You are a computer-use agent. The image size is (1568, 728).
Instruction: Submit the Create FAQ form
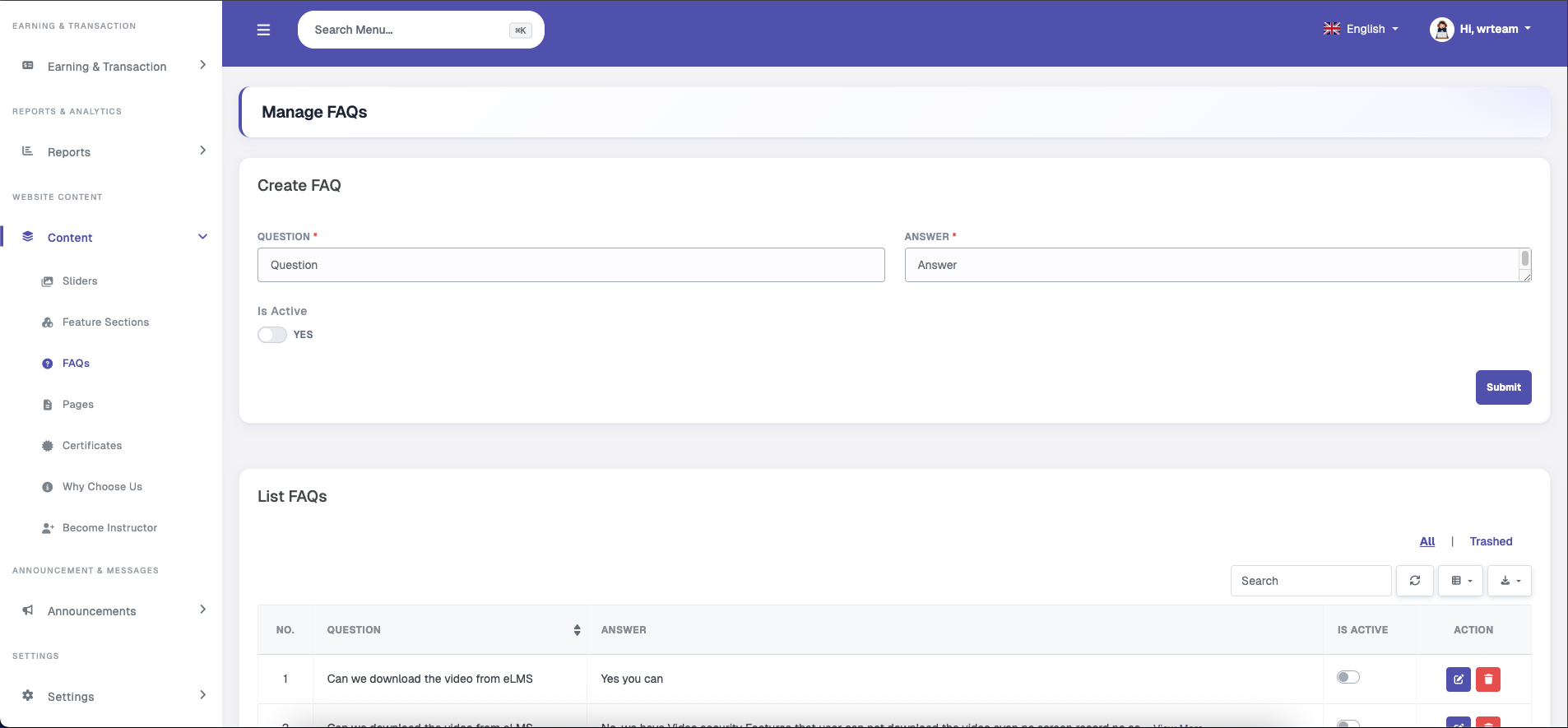1504,387
